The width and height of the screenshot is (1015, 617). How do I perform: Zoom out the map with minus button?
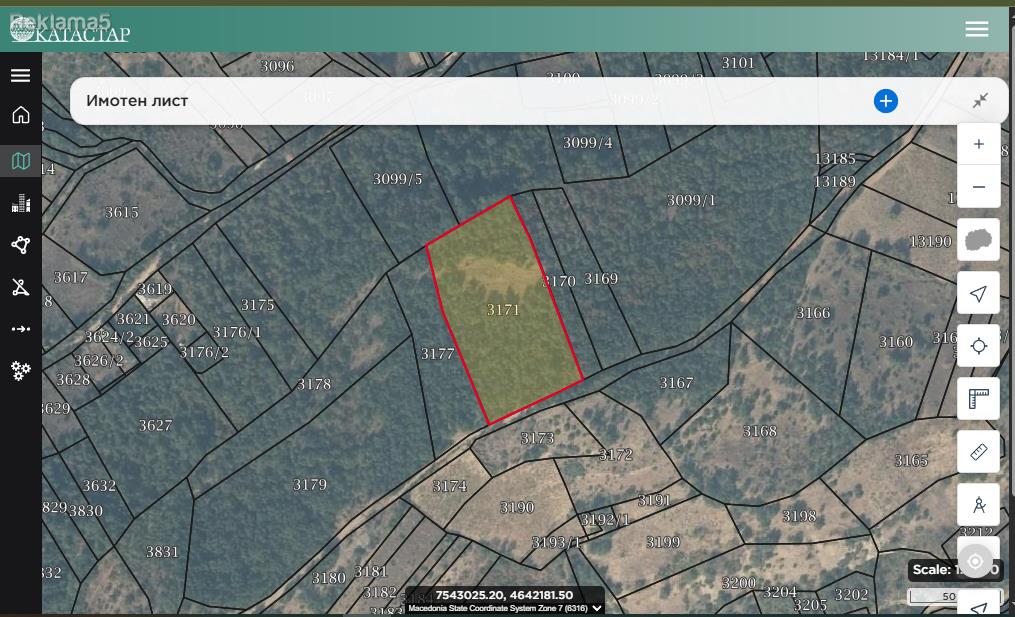979,186
